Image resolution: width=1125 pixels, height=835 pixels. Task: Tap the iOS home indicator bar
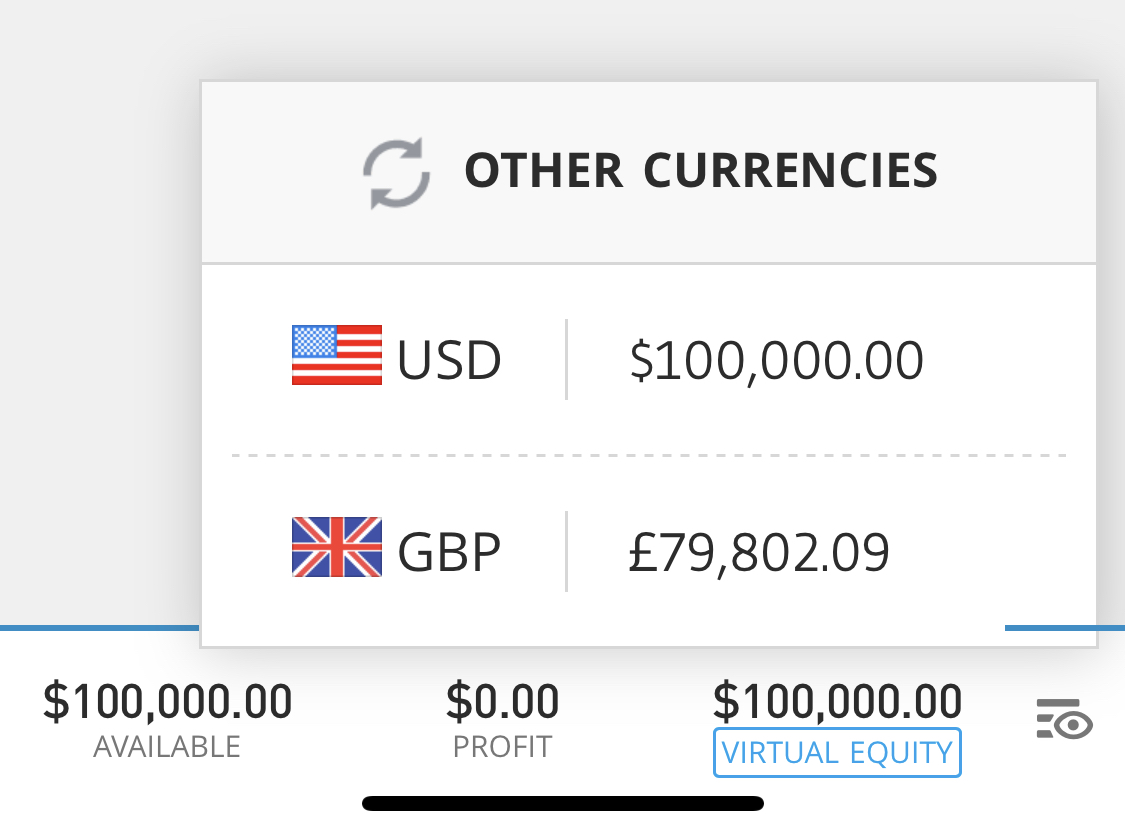pos(562,803)
